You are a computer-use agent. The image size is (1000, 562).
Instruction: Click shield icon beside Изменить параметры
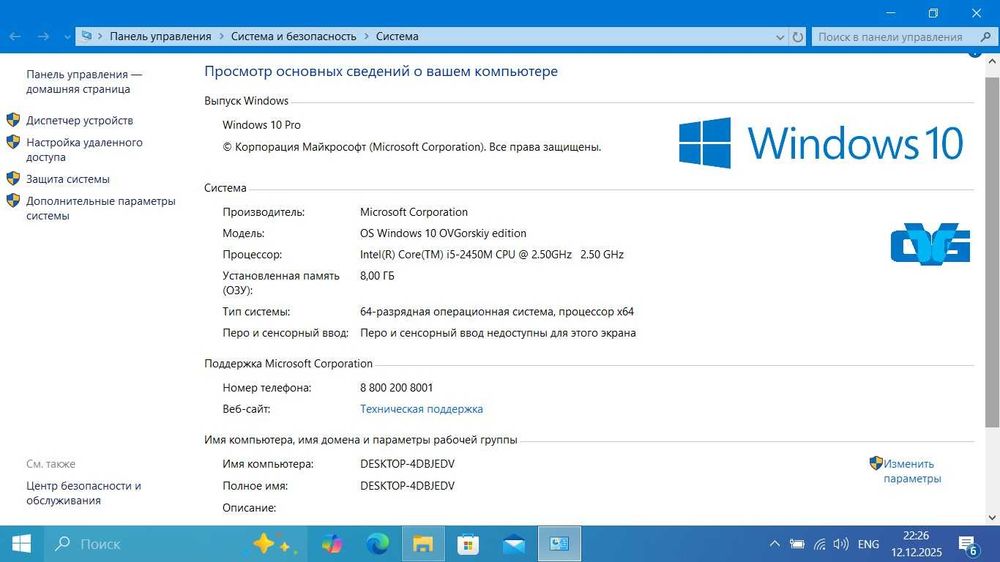876,463
